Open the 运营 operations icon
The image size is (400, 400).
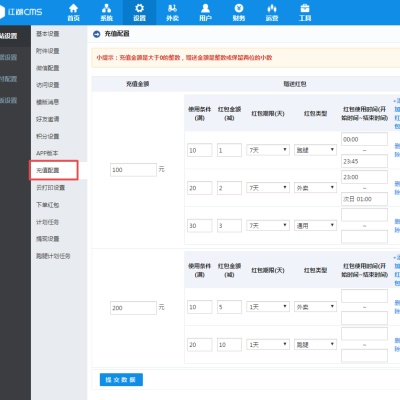272,12
